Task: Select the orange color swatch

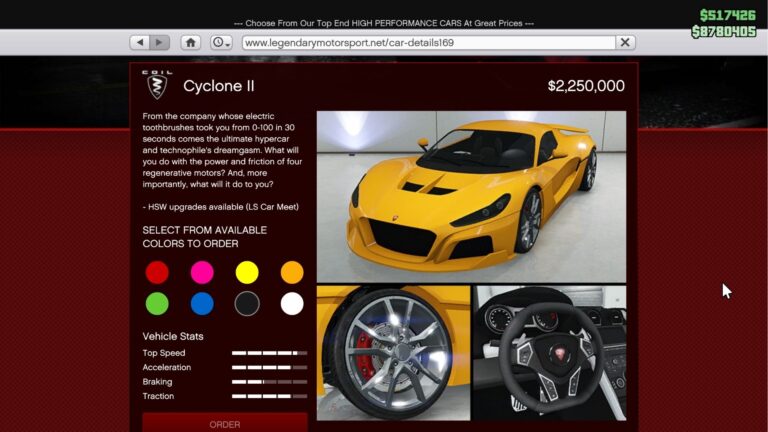Action: [x=292, y=272]
